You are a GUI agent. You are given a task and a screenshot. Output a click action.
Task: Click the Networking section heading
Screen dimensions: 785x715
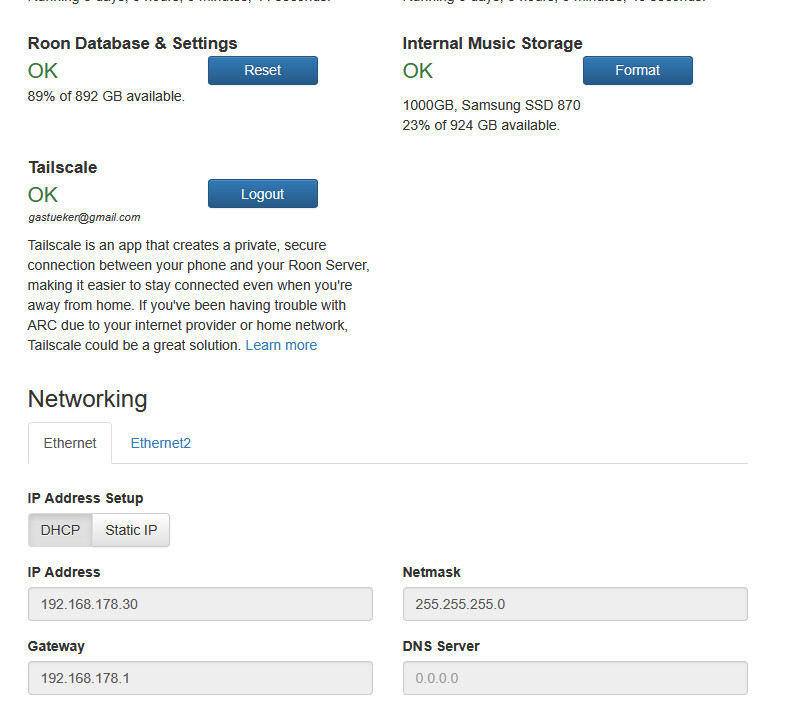coord(87,399)
